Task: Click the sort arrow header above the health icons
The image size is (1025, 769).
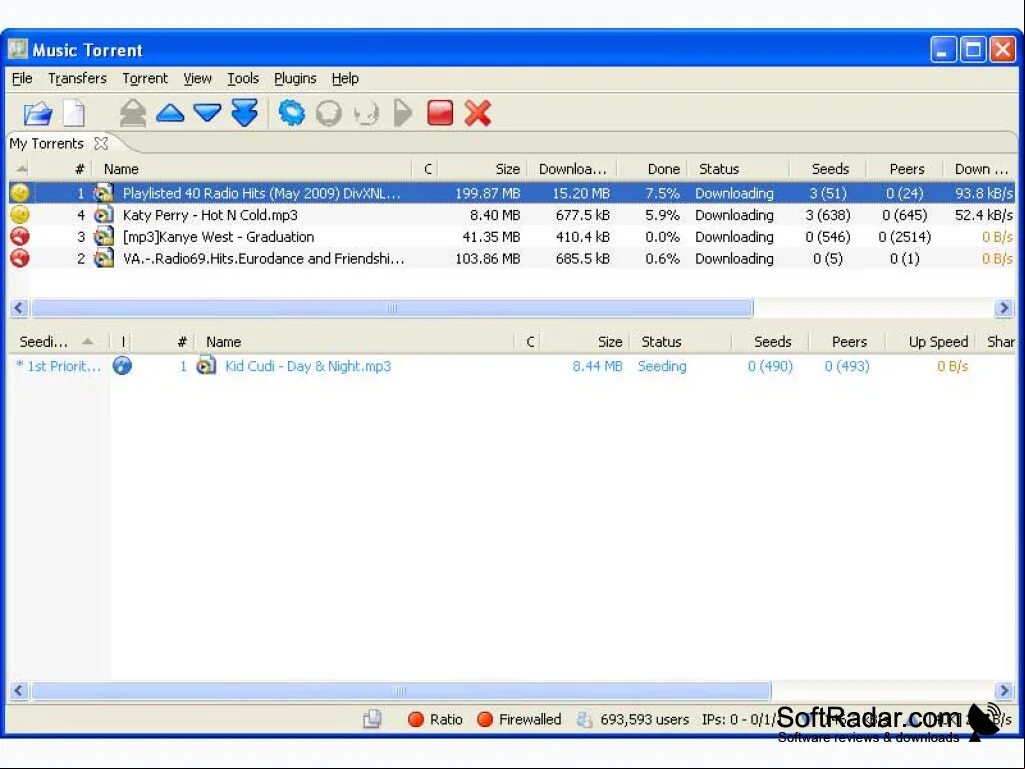Action: point(22,169)
